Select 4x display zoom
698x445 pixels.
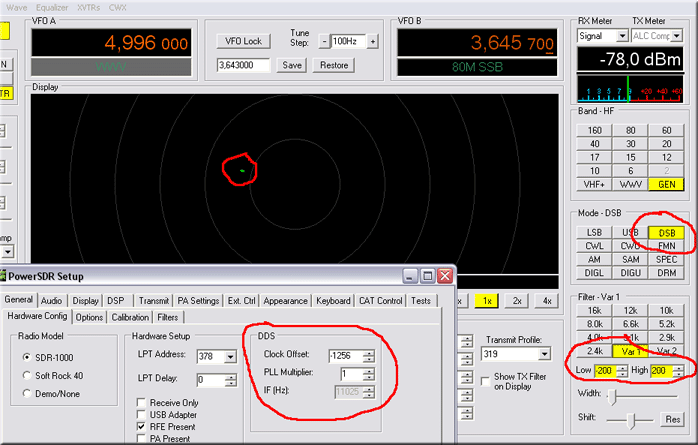coord(546,300)
